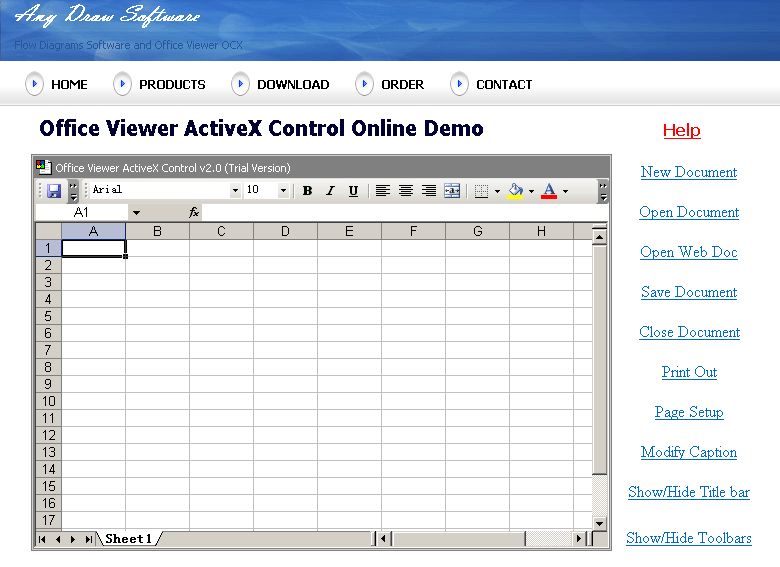Align cell text to the right
The image size is (780, 567).
[429, 191]
